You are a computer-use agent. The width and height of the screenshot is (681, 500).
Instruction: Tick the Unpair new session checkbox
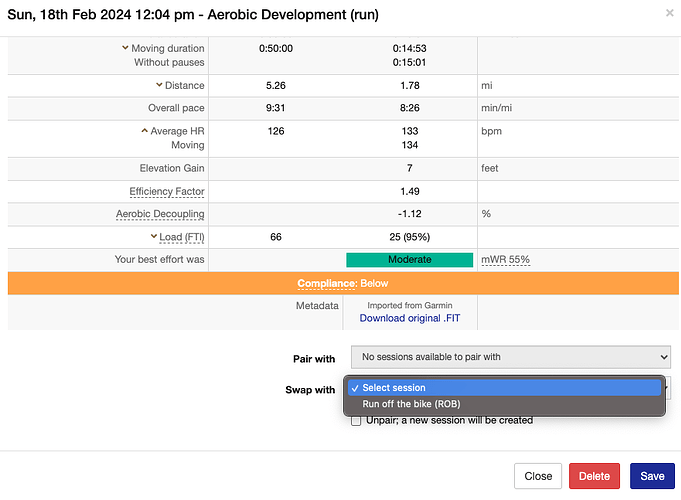pyautogui.click(x=356, y=420)
